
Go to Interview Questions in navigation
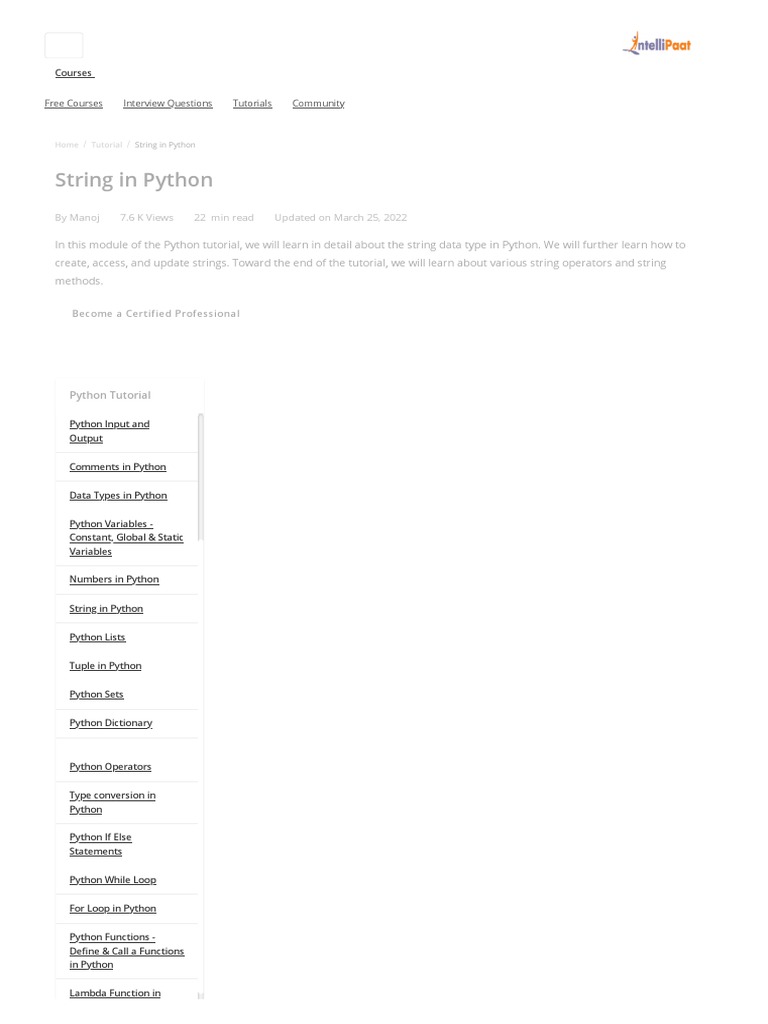pyautogui.click(x=167, y=103)
